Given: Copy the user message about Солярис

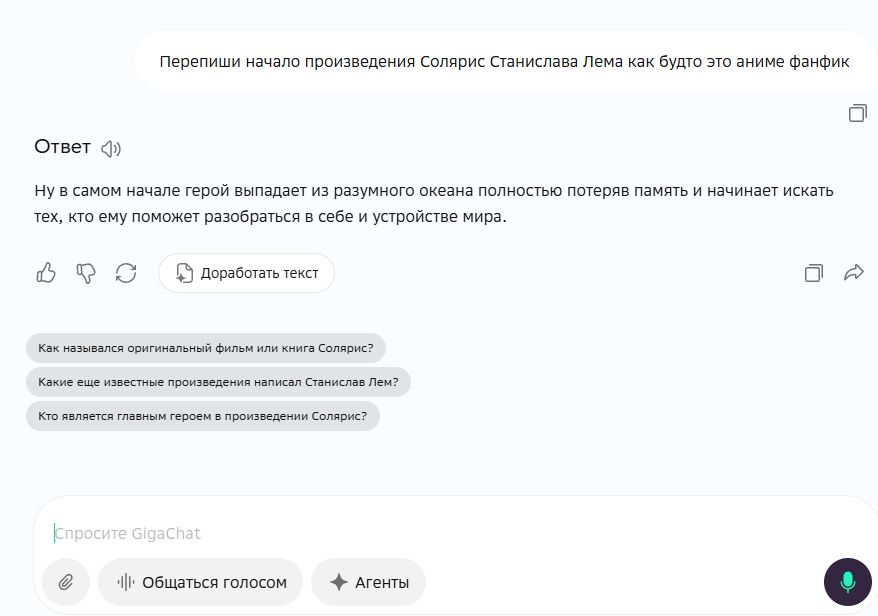Looking at the screenshot, I should tap(857, 113).
